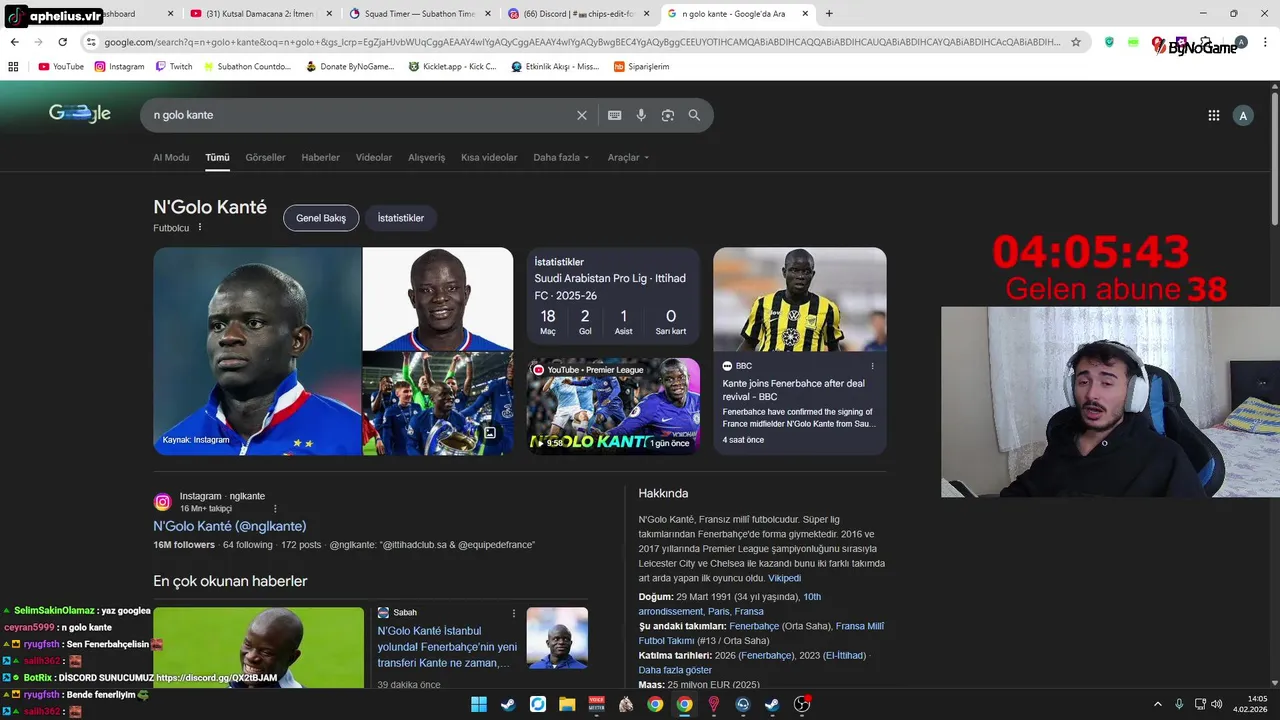Open the bookmarks apps grid icon
The height and width of the screenshot is (720, 1280).
click(x=13, y=67)
